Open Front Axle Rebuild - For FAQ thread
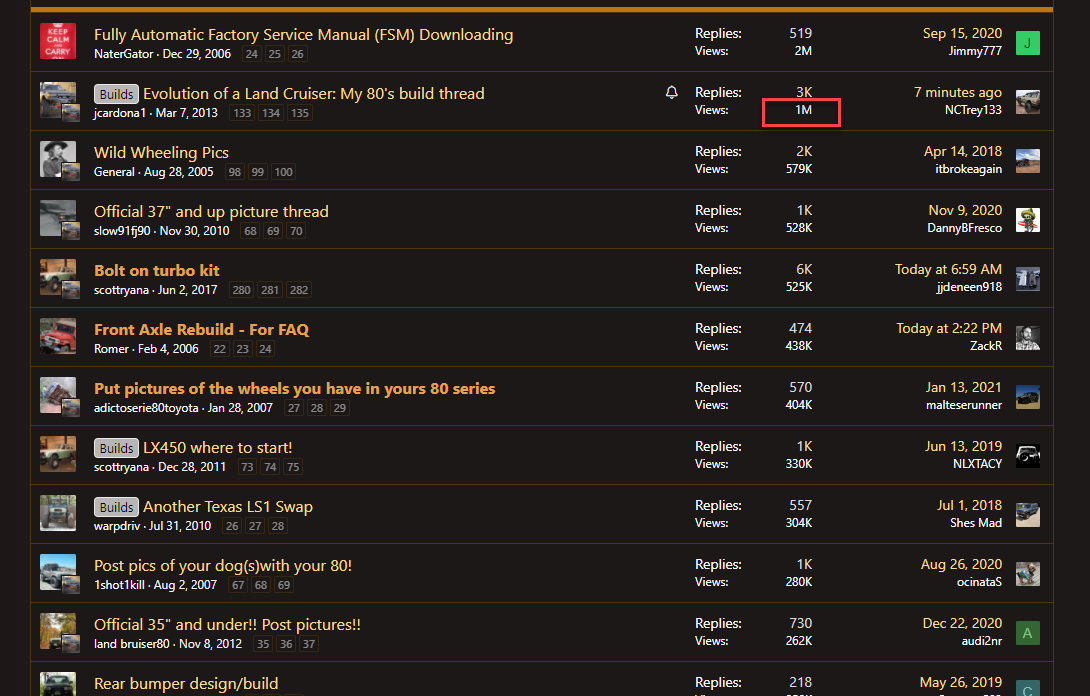The height and width of the screenshot is (696, 1090). point(201,329)
